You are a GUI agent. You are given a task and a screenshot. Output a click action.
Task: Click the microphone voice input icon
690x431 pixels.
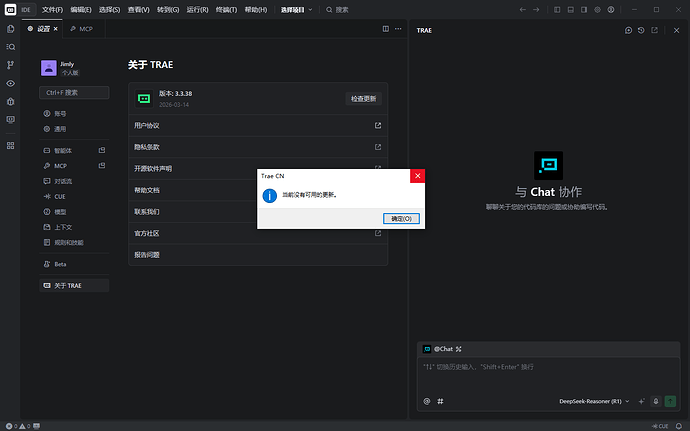[656, 401]
